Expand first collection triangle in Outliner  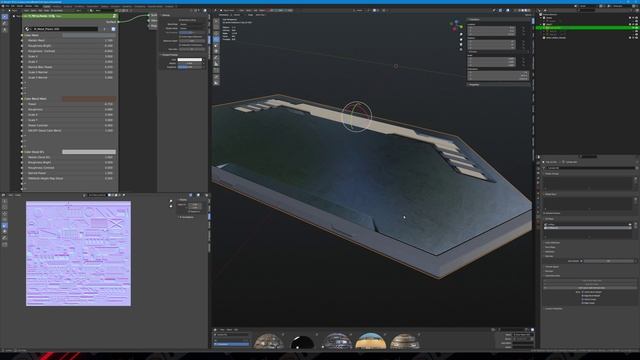pos(541,18)
